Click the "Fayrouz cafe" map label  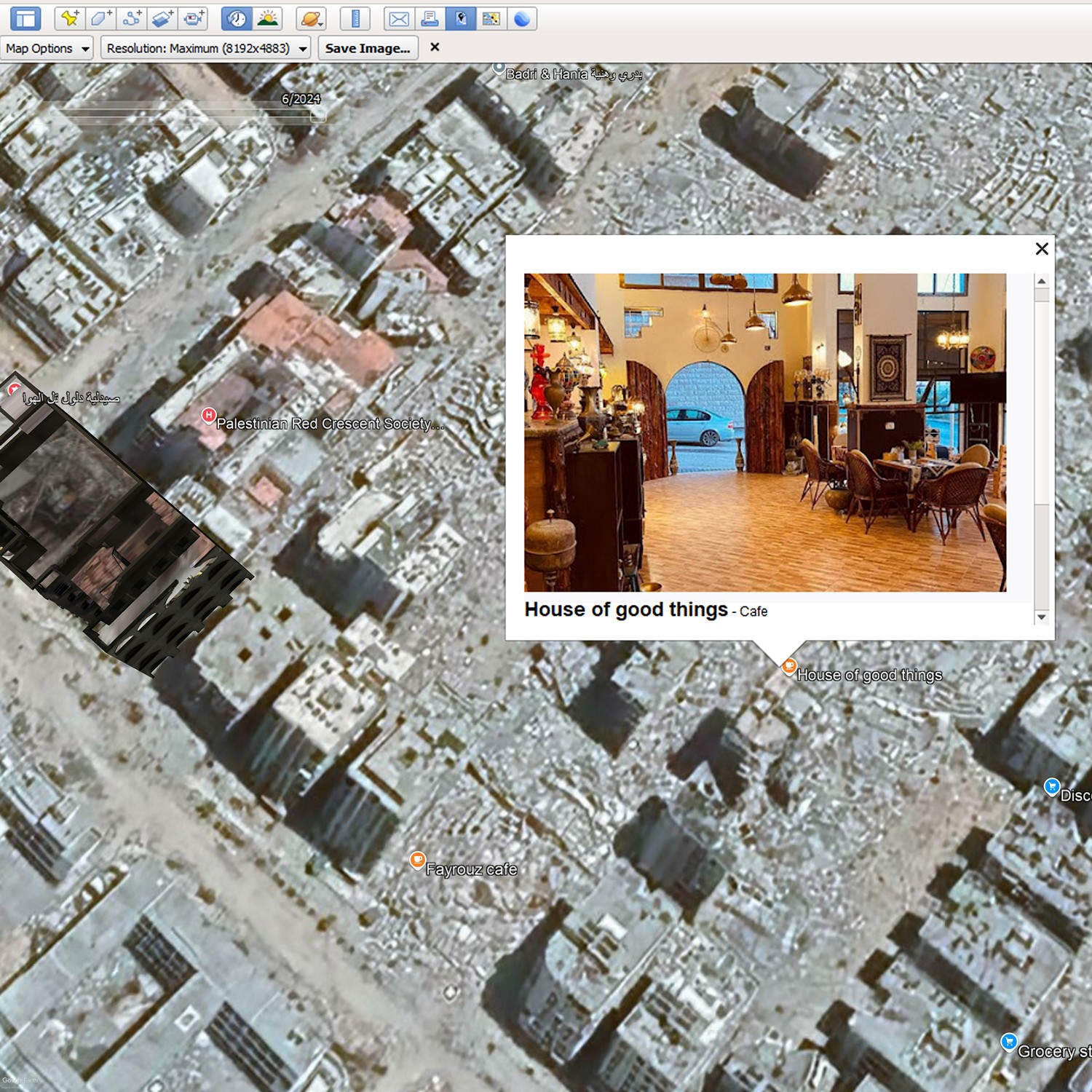pyautogui.click(x=472, y=869)
